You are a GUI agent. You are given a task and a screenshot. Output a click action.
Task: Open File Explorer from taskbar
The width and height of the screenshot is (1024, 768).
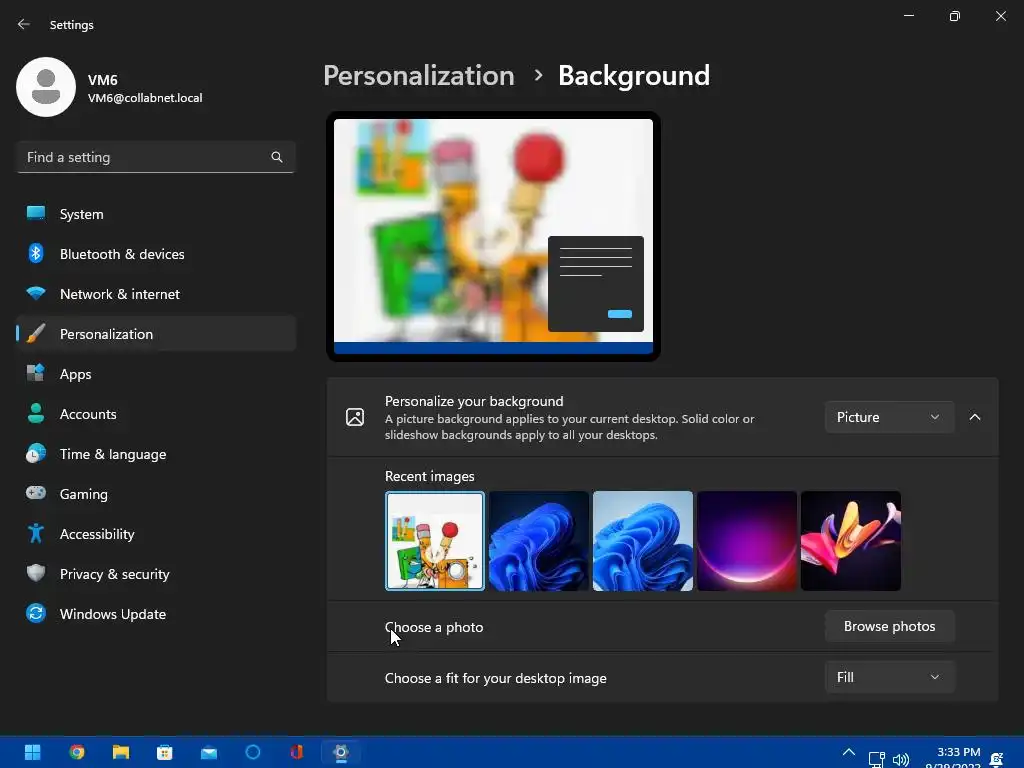[x=121, y=752]
